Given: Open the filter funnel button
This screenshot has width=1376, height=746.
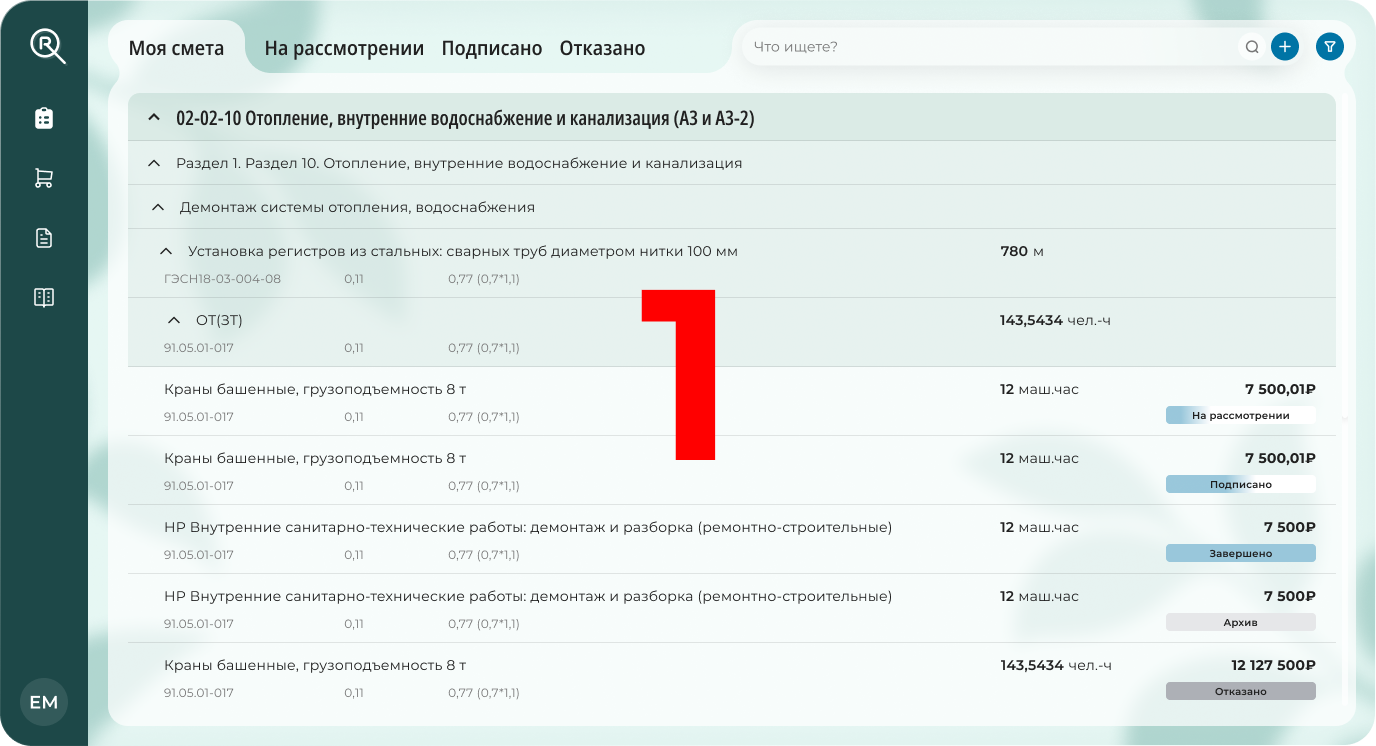Looking at the screenshot, I should pyautogui.click(x=1329, y=46).
